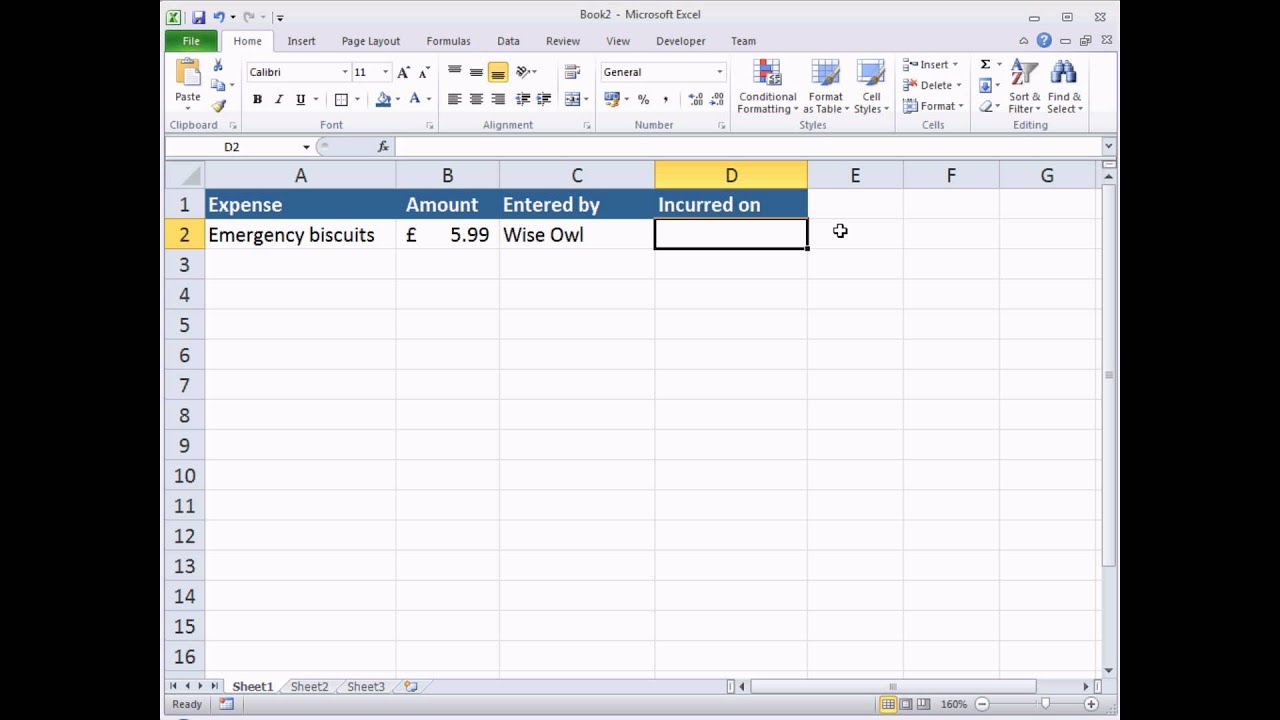Click the Fill down-arrow icon
This screenshot has height=720, width=1280.
985,85
